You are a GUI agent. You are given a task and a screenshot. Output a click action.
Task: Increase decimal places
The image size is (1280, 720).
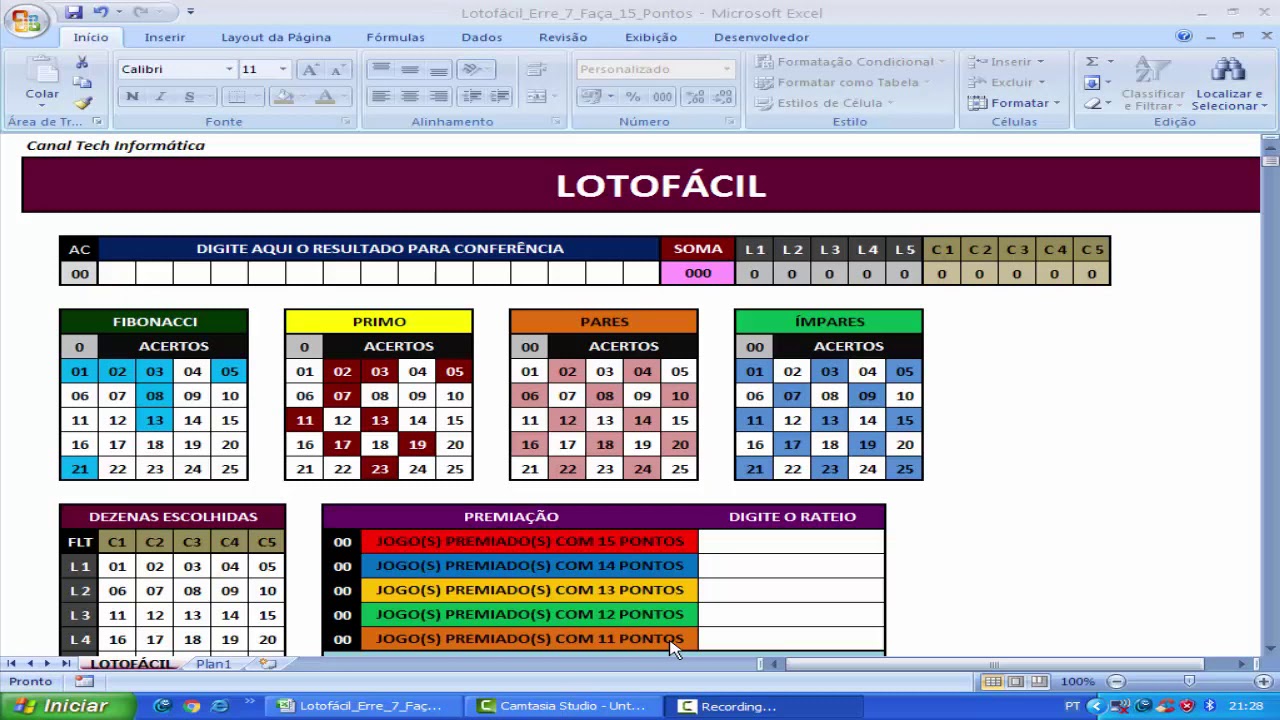[x=695, y=97]
